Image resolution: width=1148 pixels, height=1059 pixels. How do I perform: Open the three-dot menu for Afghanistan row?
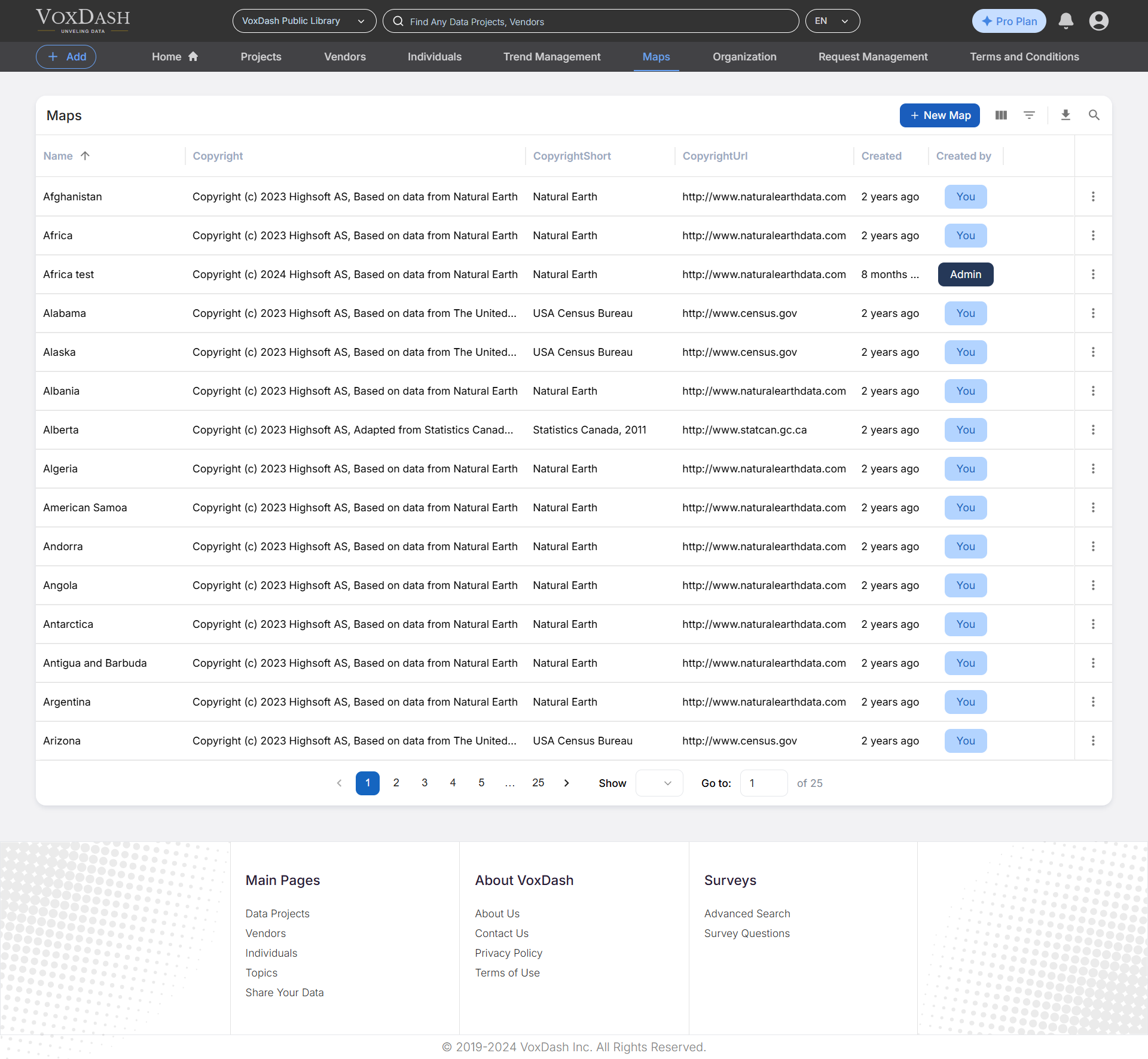point(1093,197)
